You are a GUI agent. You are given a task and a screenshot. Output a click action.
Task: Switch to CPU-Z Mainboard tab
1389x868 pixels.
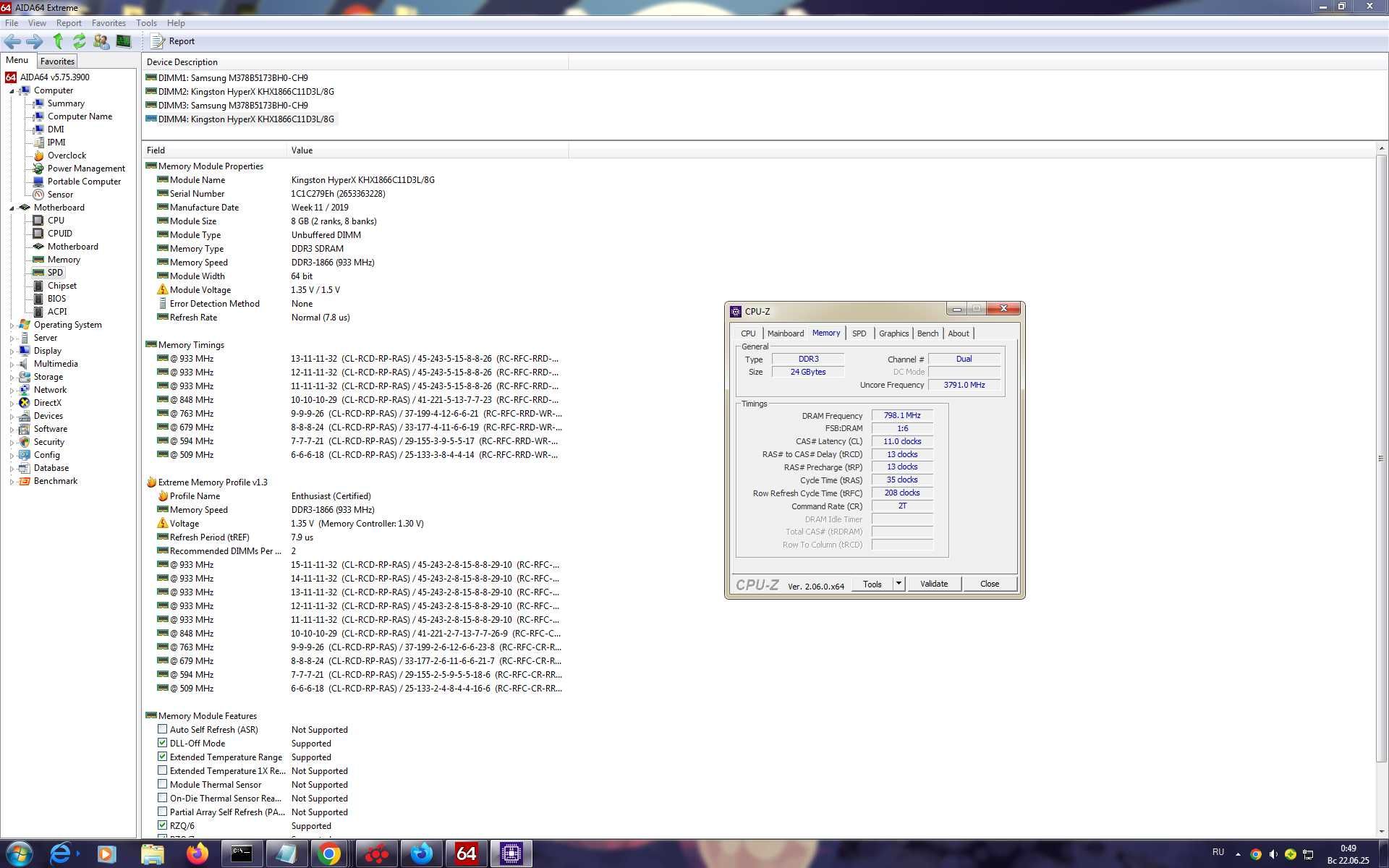pos(786,333)
